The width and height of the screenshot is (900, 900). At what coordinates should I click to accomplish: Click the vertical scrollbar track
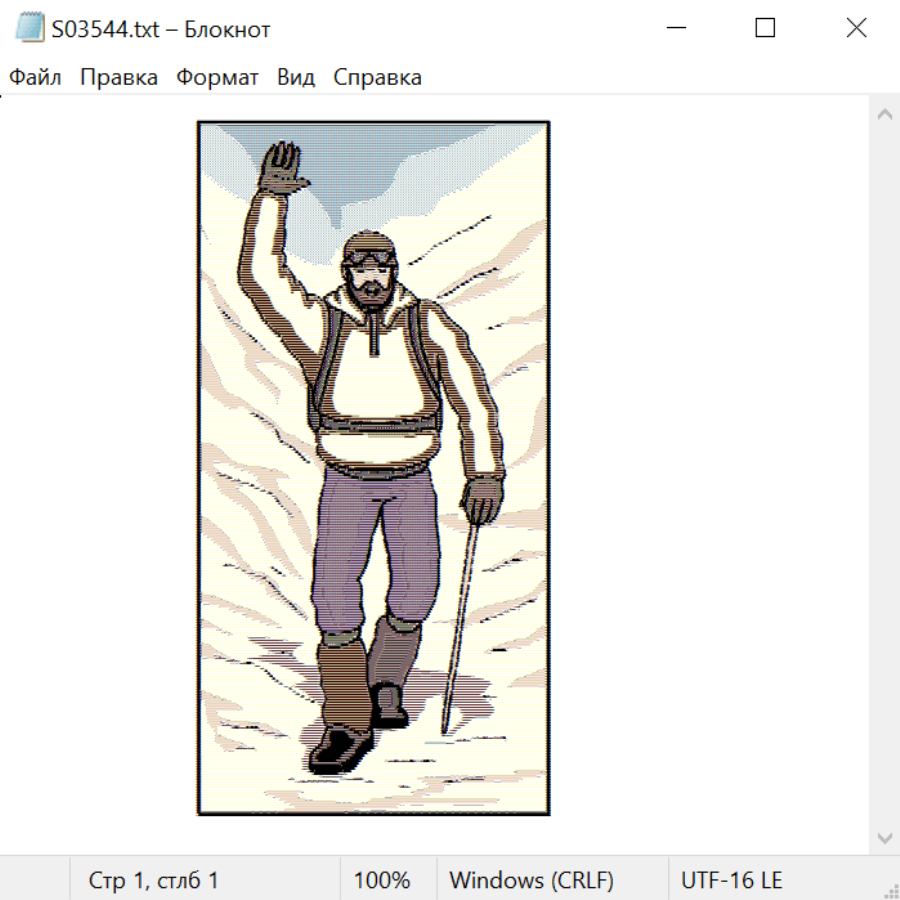coord(884,470)
